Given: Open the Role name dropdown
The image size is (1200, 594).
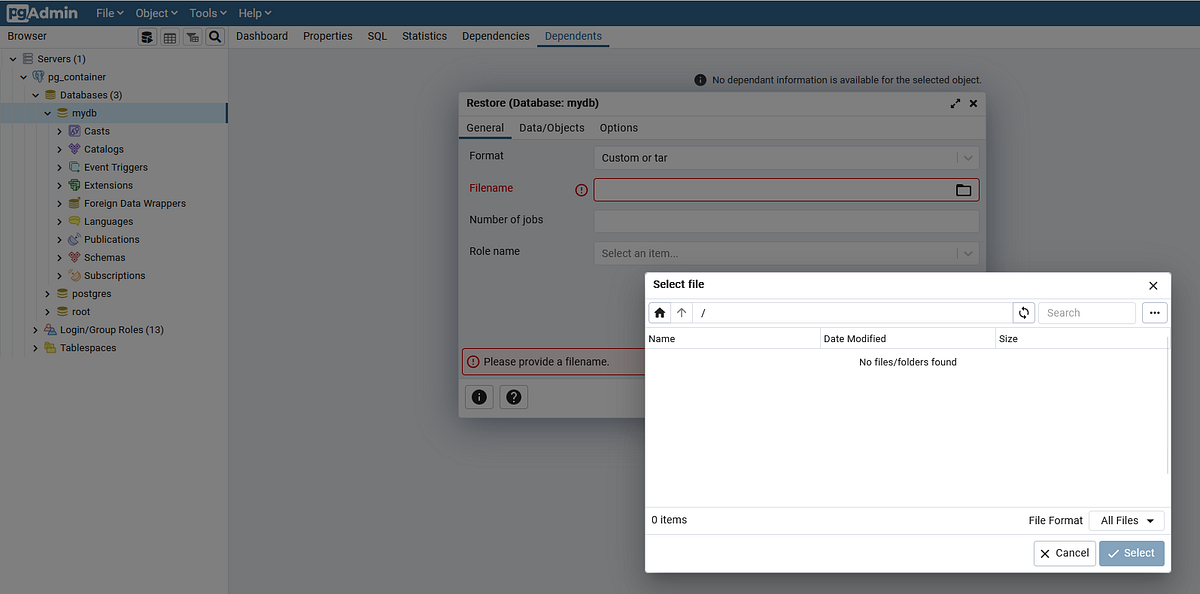Looking at the screenshot, I should tap(966, 253).
